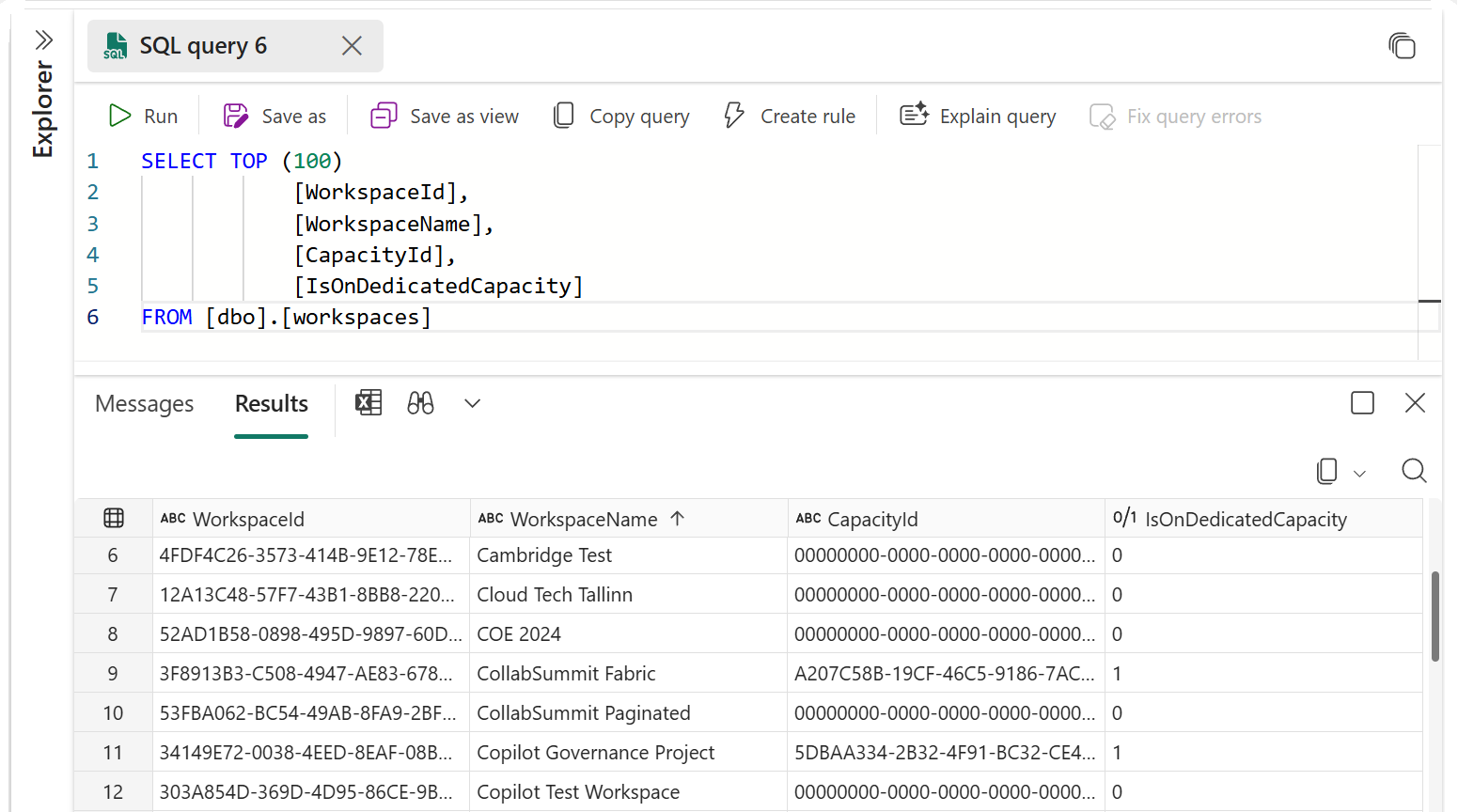Click the FROM [dbo].[workspaces] line
This screenshot has width=1458, height=812.
(x=286, y=317)
